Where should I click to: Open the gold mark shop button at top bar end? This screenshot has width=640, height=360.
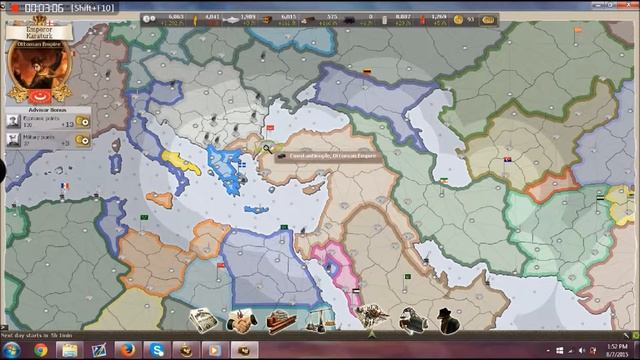pos(489,20)
